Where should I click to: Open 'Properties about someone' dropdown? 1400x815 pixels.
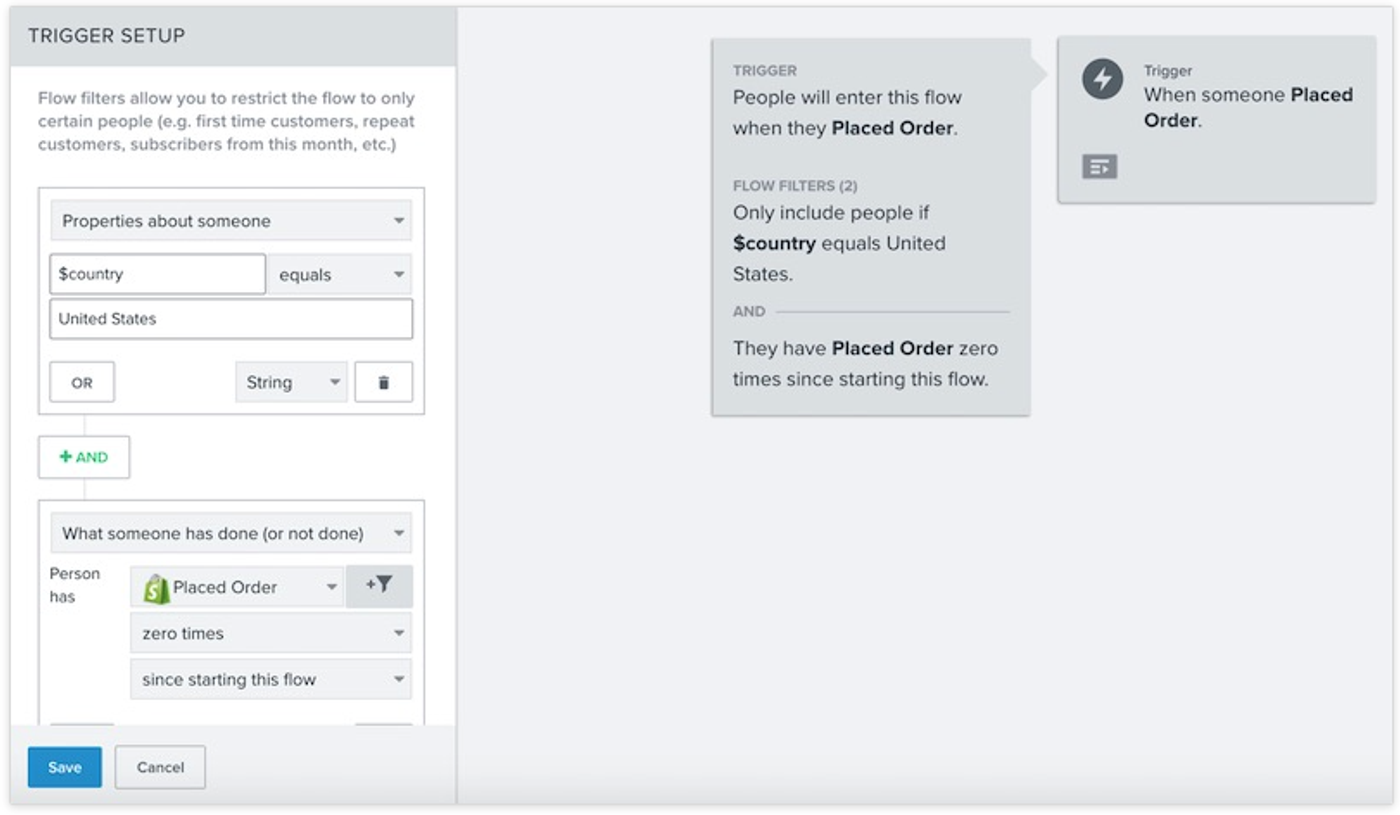coord(231,221)
